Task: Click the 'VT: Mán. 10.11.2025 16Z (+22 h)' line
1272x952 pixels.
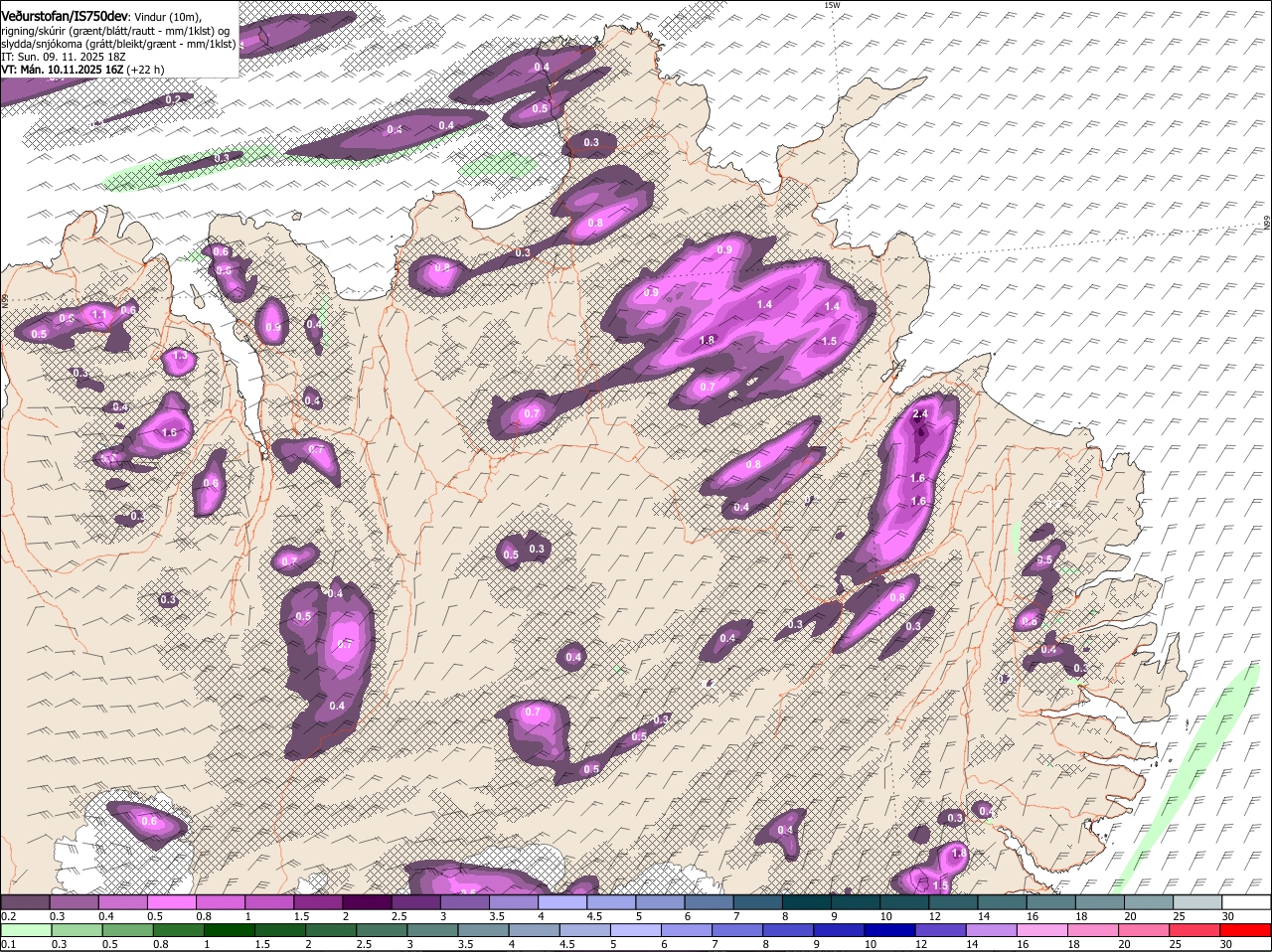Action: 83,70
